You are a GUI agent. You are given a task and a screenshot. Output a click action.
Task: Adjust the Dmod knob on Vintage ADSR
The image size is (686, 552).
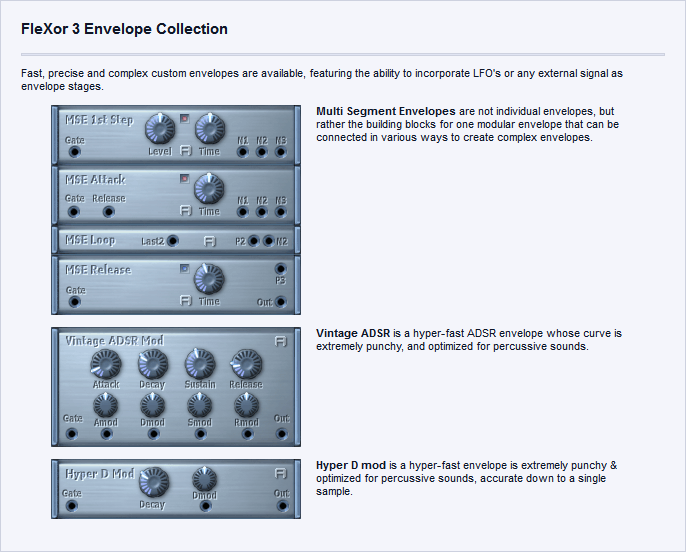[x=153, y=405]
